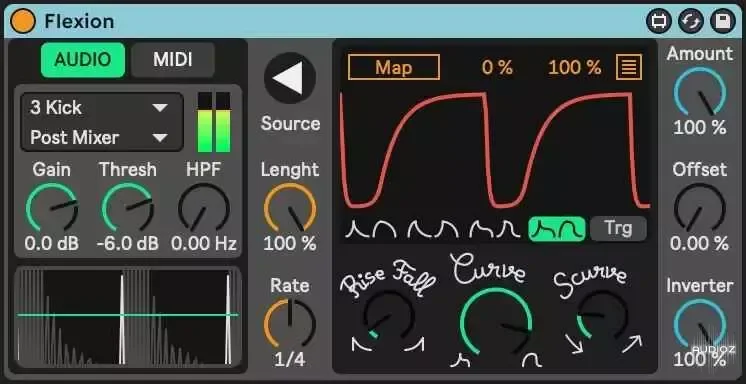The width and height of the screenshot is (746, 384).
Task: Click the red envelope curve display
Action: 495,150
